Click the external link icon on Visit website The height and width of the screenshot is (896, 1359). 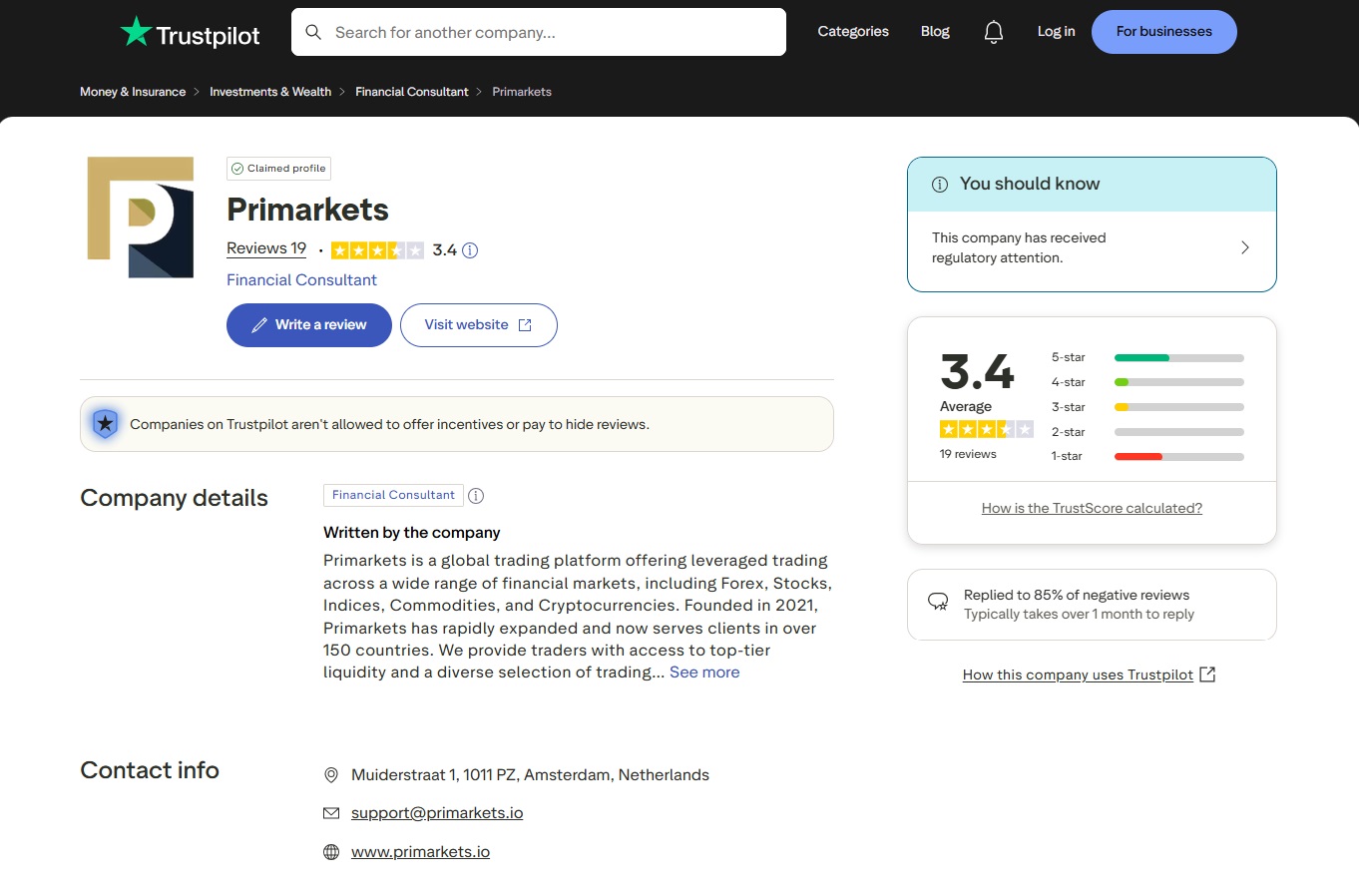(x=526, y=324)
